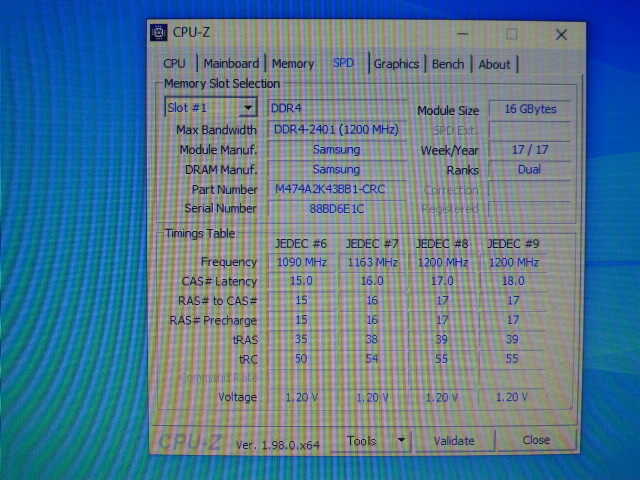640x480 pixels.
Task: Click the CPU-Z app icon in title bar
Action: pos(159,33)
